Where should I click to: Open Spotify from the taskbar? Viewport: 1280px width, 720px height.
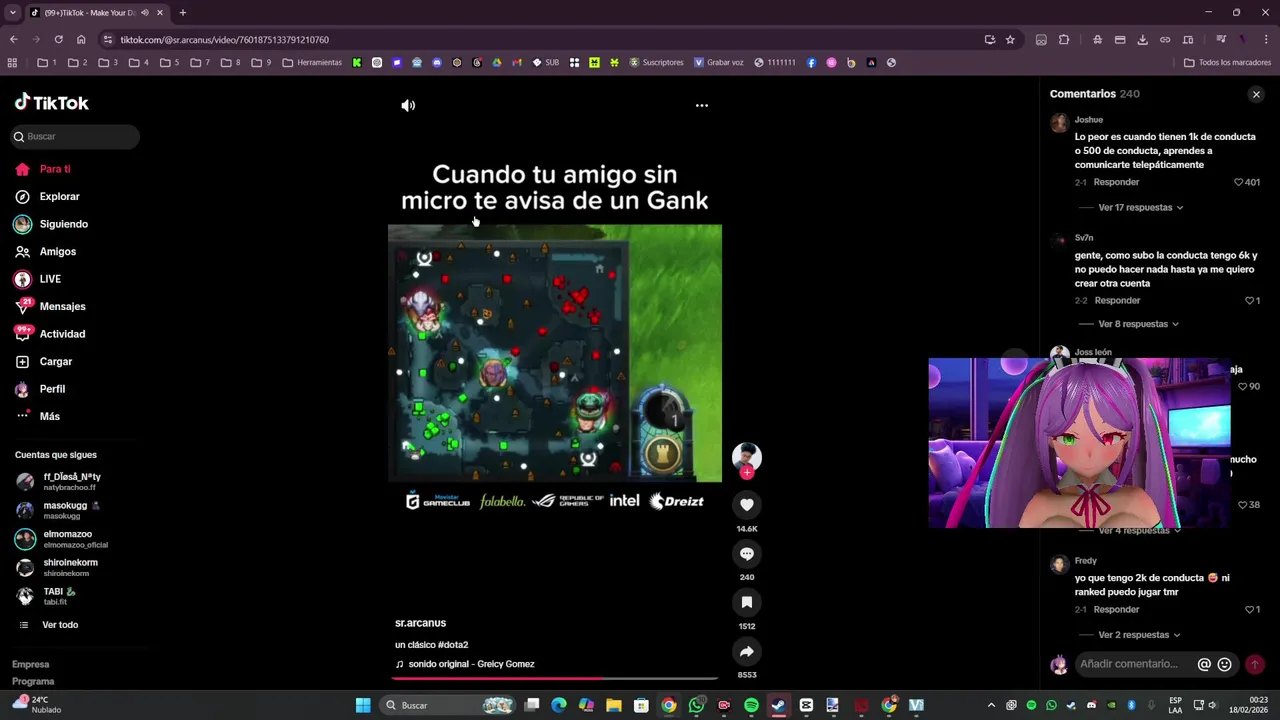(751, 705)
